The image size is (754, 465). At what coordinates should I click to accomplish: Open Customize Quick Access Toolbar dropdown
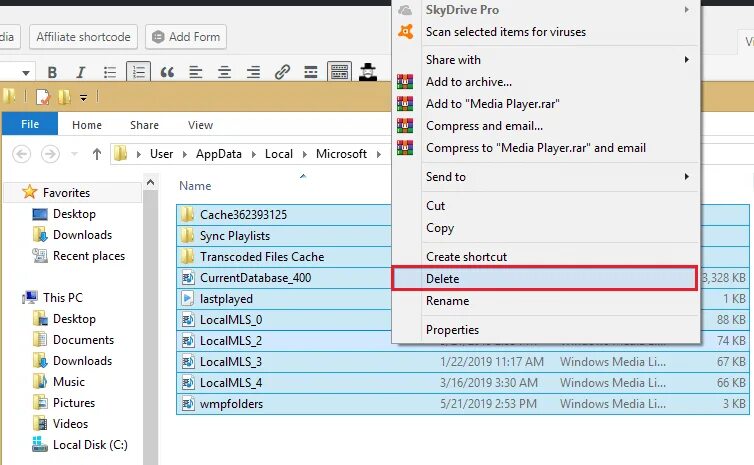(83, 98)
